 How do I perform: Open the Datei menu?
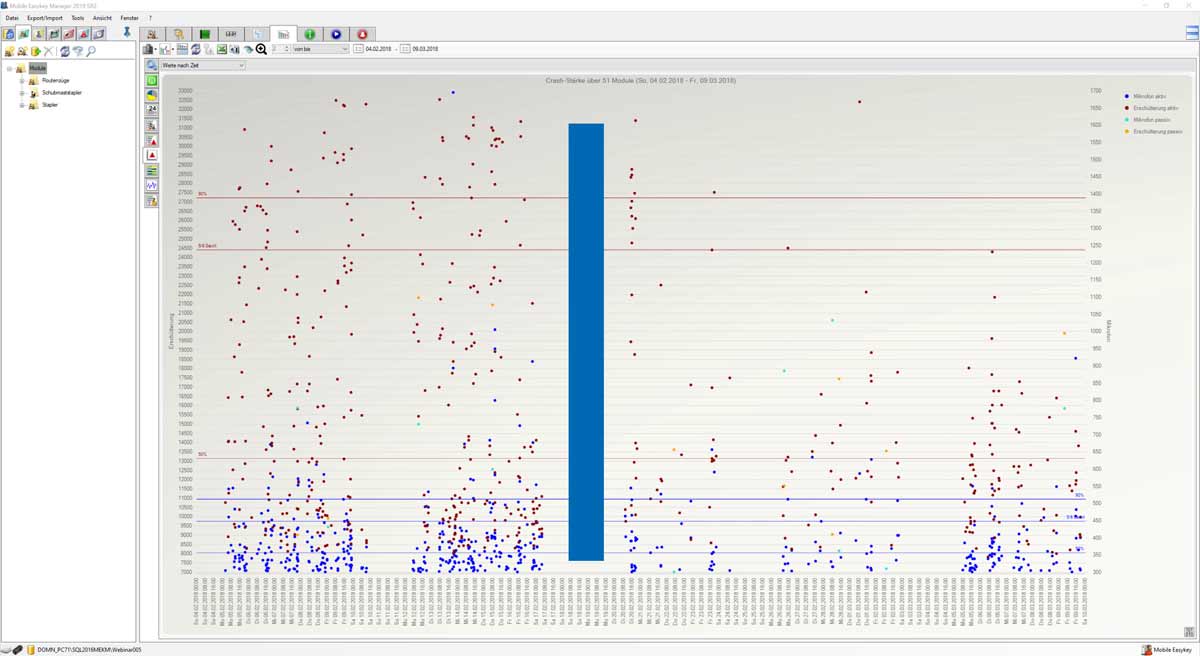click(x=12, y=18)
